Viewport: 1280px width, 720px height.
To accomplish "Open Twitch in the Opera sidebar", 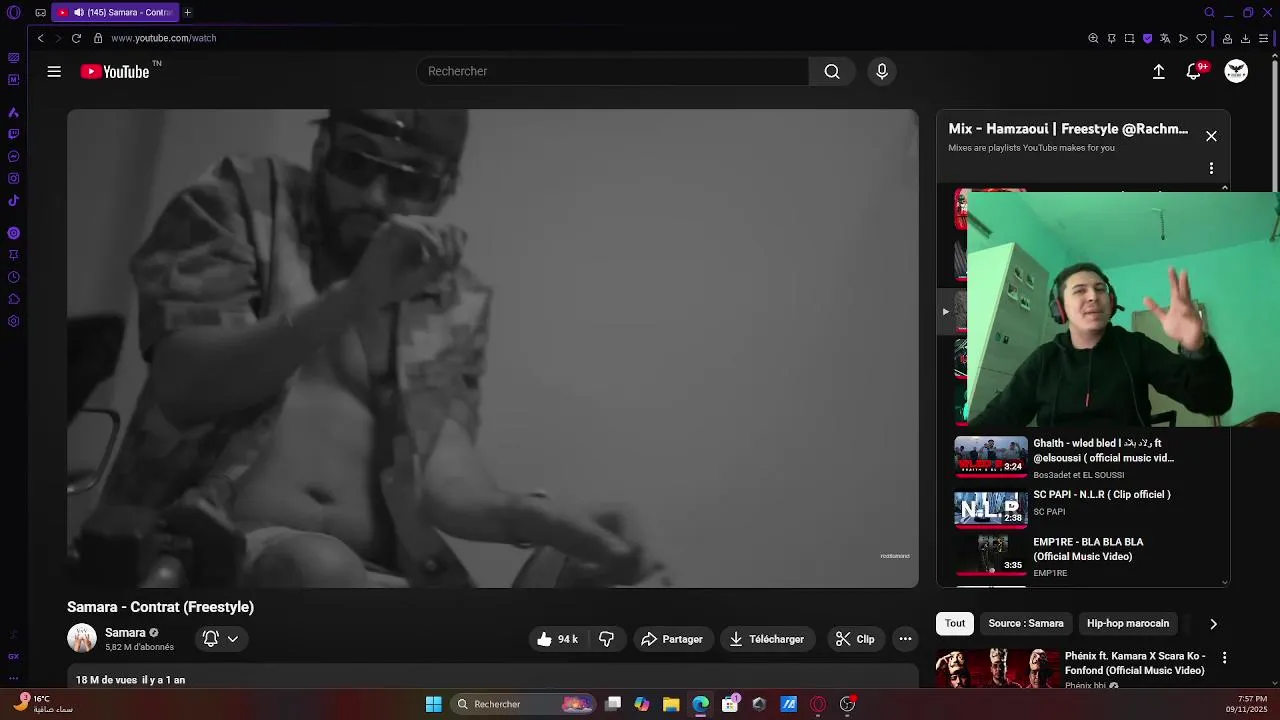I will (x=13, y=134).
